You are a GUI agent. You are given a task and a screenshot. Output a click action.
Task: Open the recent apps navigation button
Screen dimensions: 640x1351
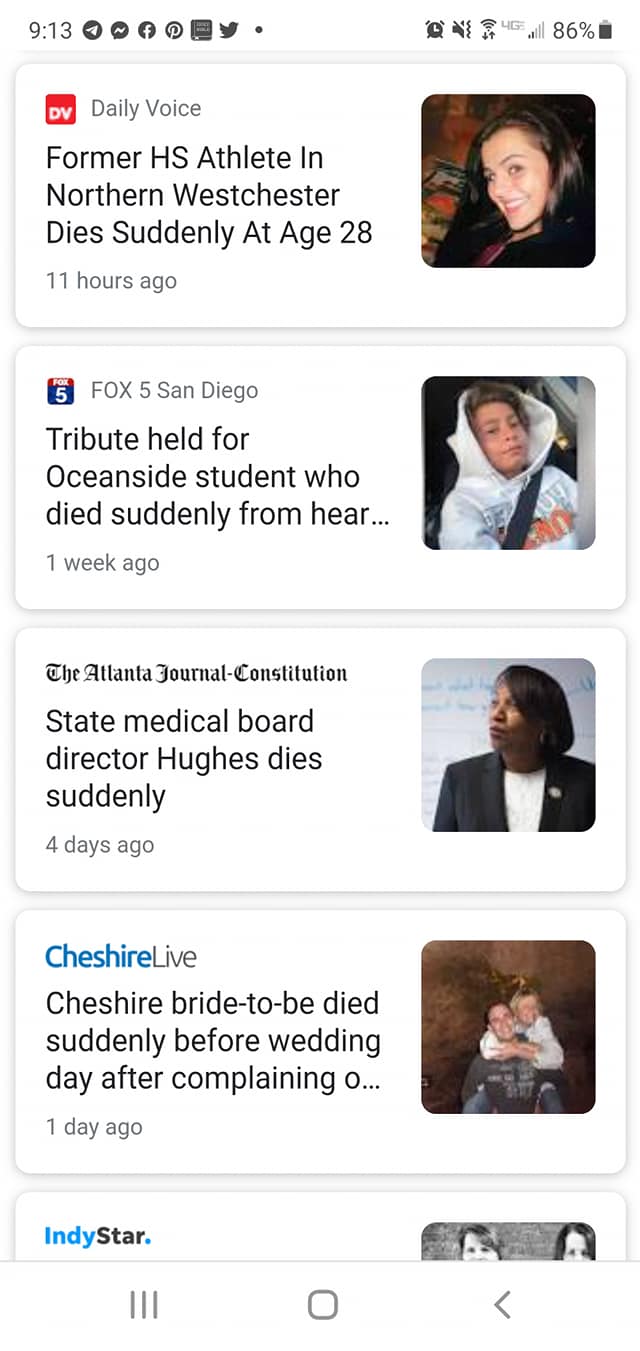tap(144, 1304)
